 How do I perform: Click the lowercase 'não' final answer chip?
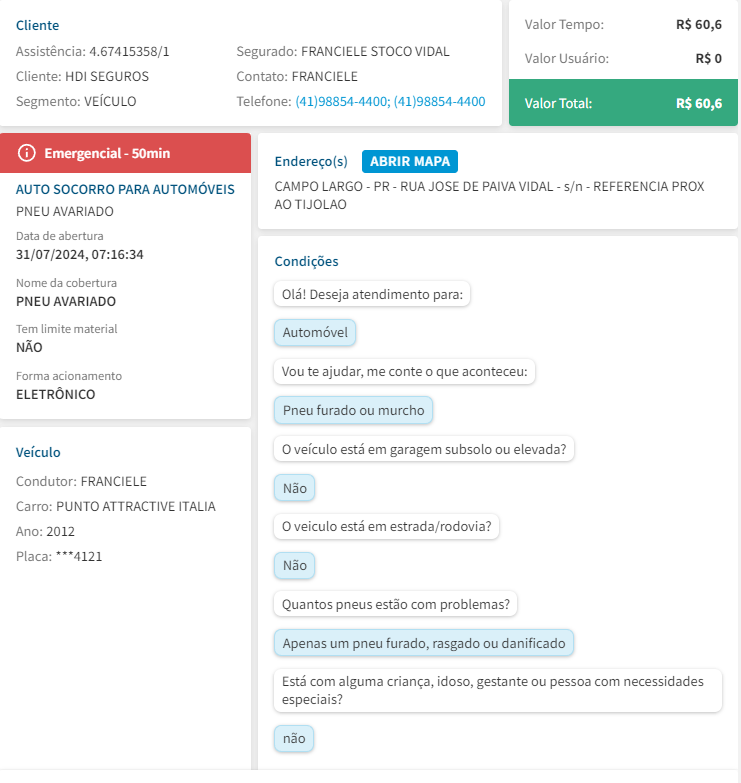coord(294,739)
